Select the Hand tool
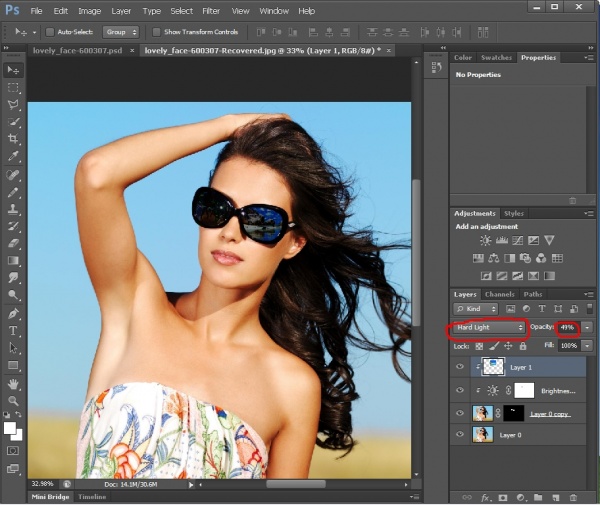Image resolution: width=600 pixels, height=505 pixels. (x=14, y=383)
